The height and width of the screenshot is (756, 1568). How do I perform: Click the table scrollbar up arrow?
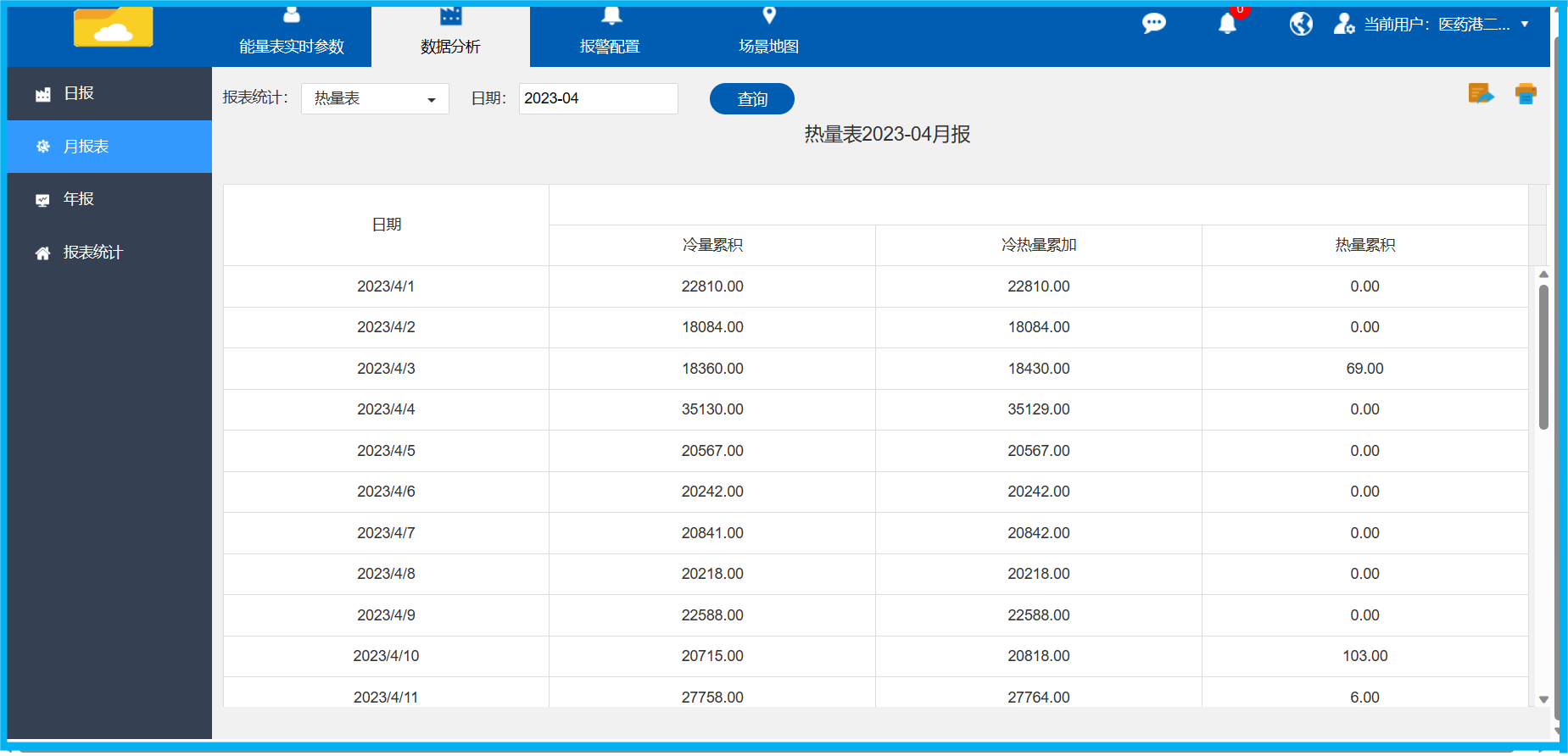tap(1543, 275)
